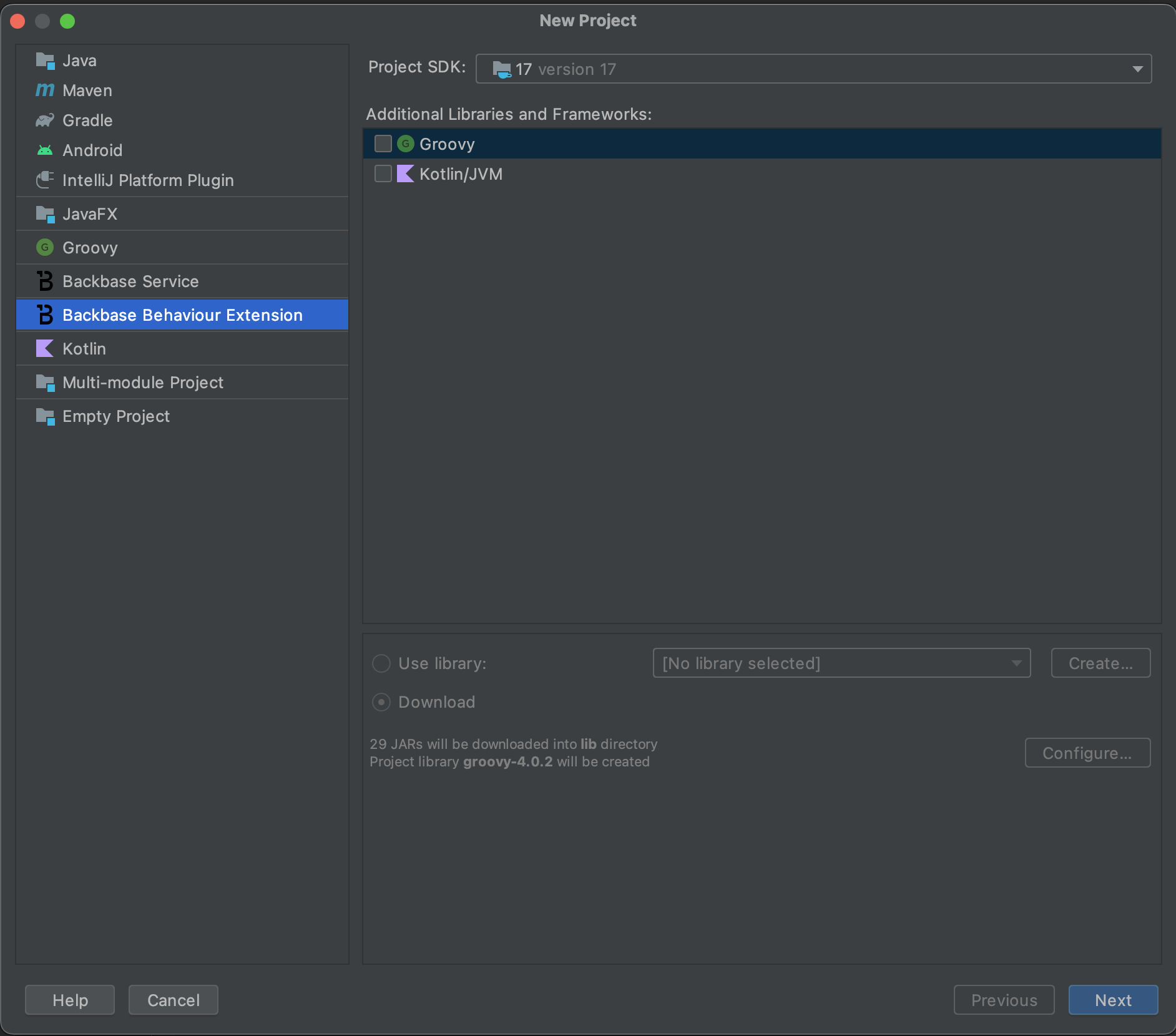Select the Use library radio button

(381, 663)
